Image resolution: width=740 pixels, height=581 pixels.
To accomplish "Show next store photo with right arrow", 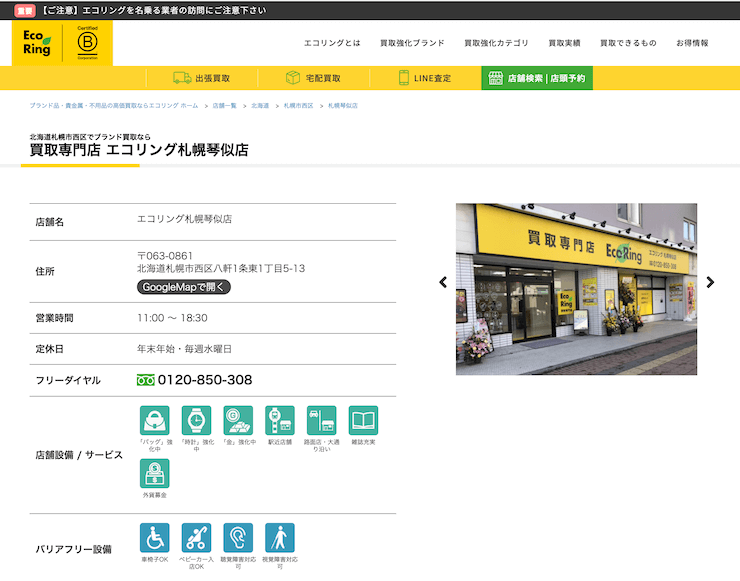I will pyautogui.click(x=710, y=282).
